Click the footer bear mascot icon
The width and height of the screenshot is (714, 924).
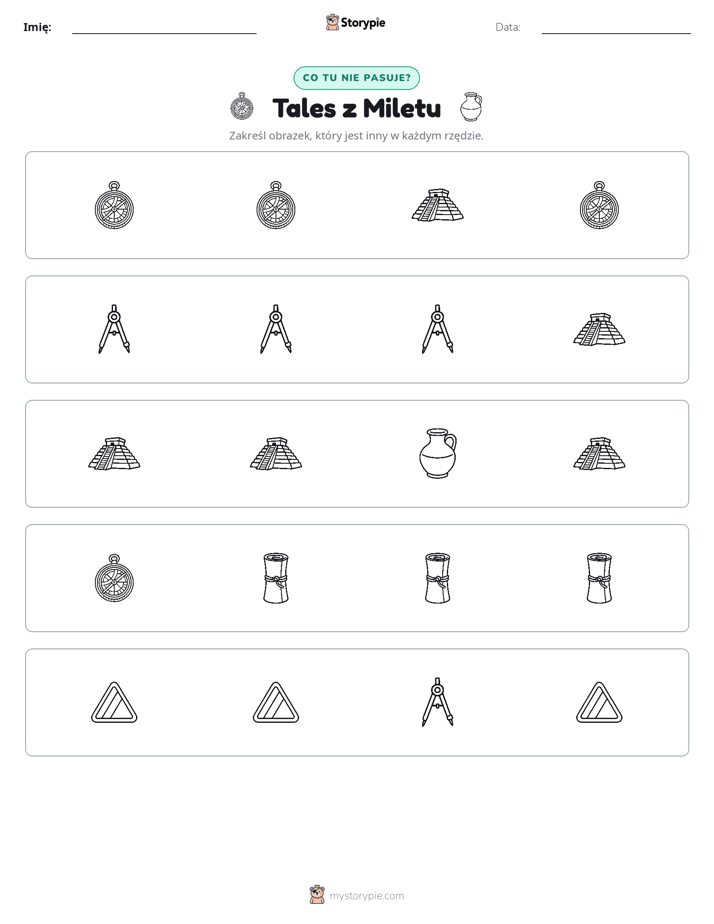(x=318, y=895)
